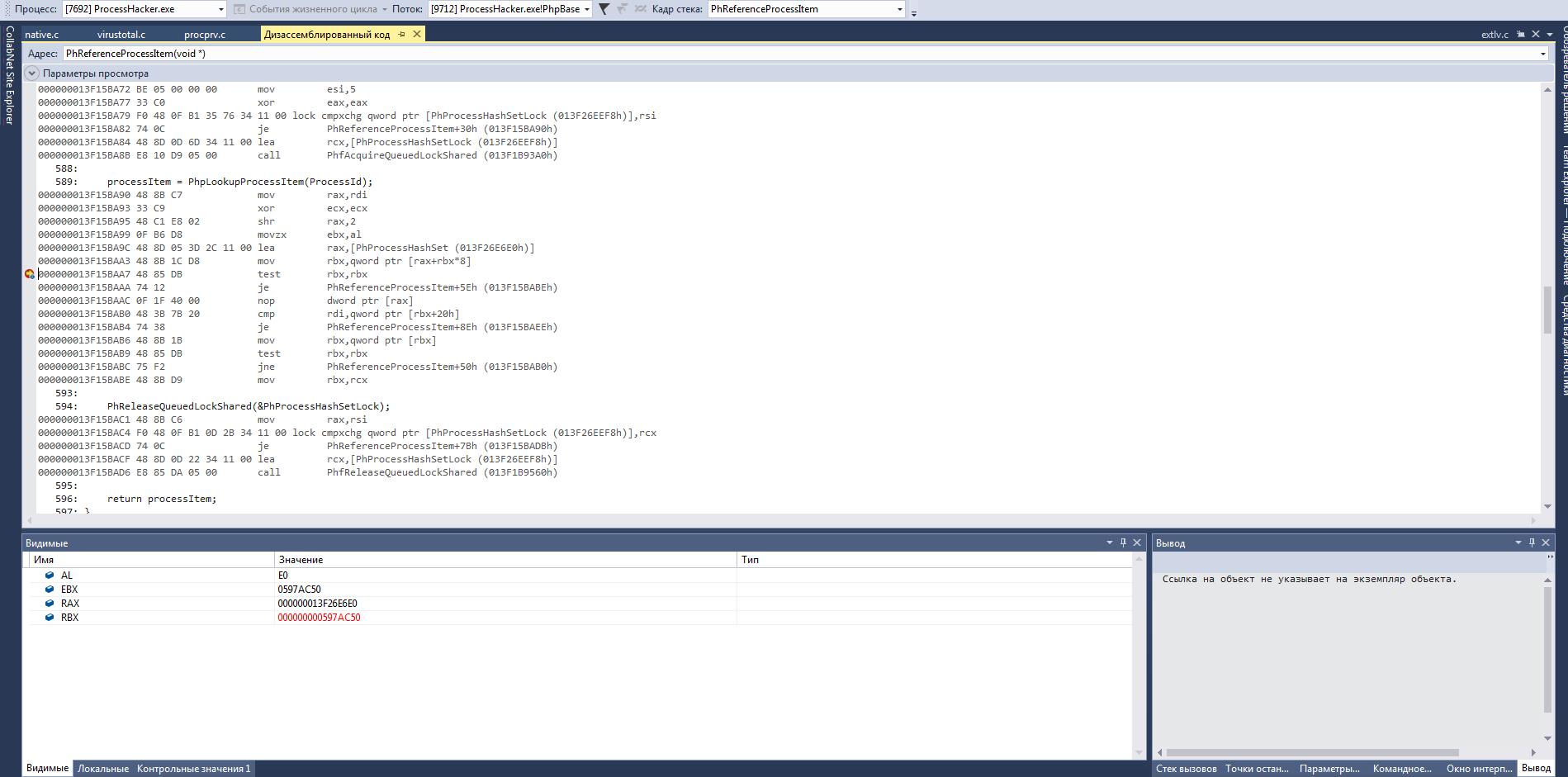Pin the Вывод panel
Viewport: 1568px width, 777px height.
tap(1532, 542)
